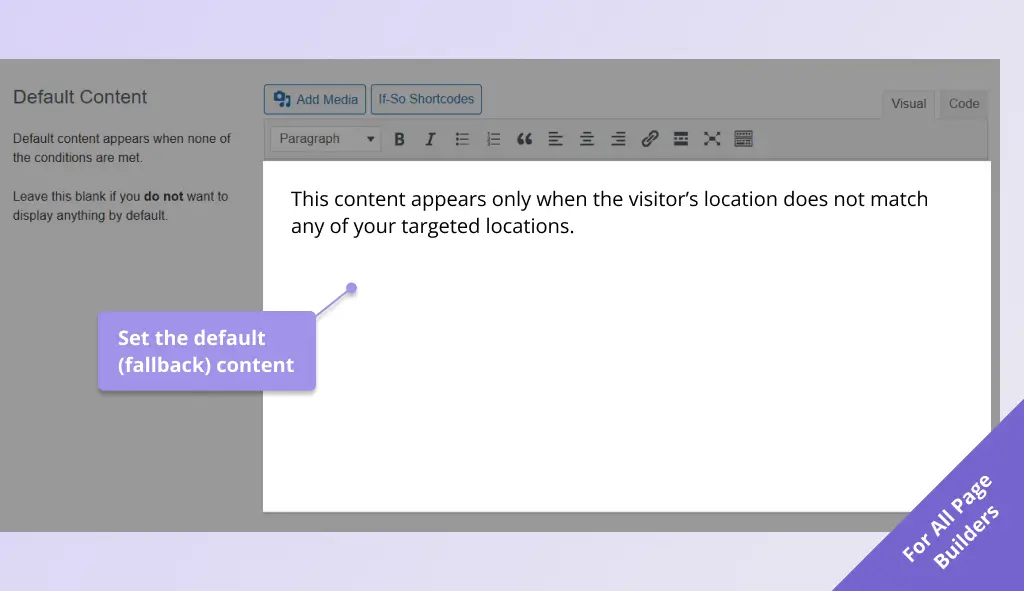
Task: Apply italic formatting
Action: click(430, 139)
